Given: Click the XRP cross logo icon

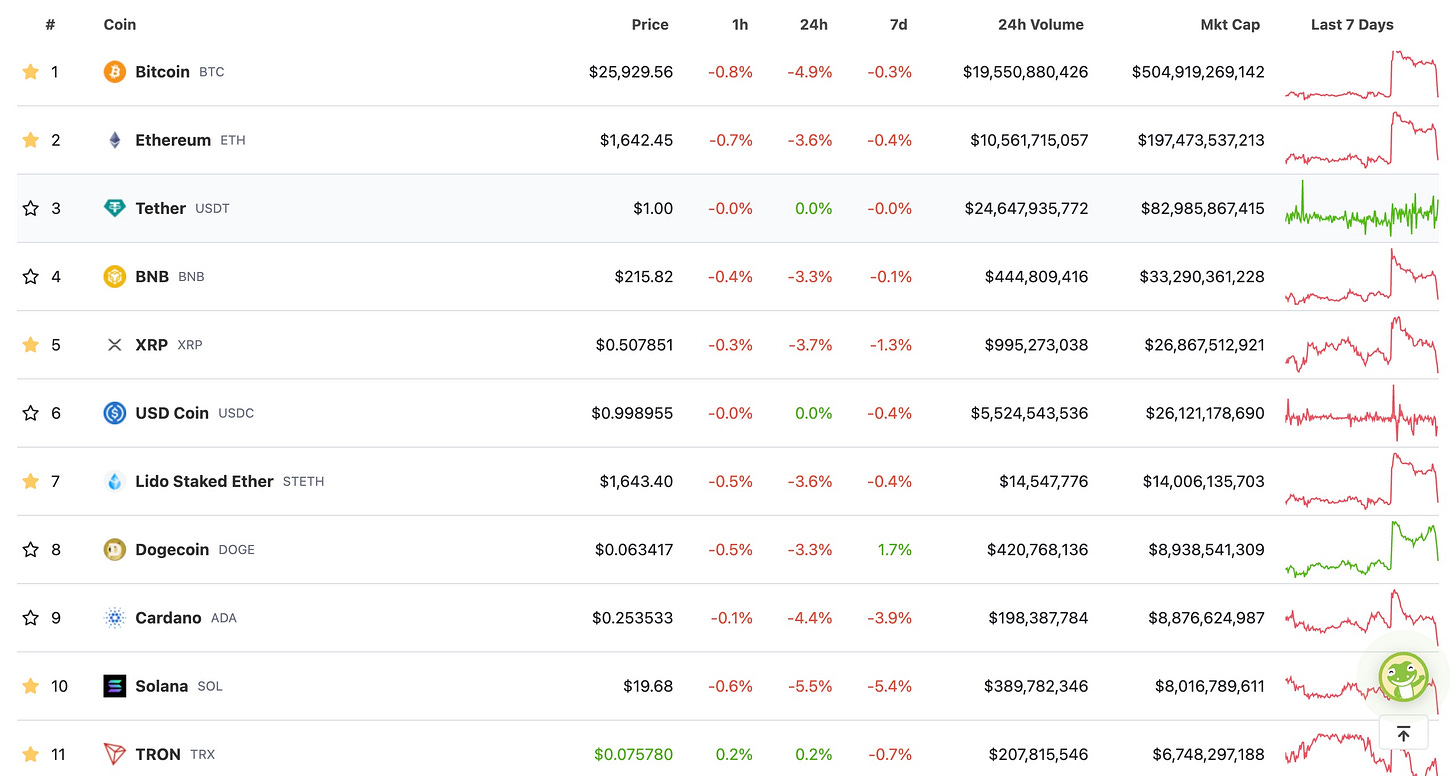Looking at the screenshot, I should coord(115,345).
